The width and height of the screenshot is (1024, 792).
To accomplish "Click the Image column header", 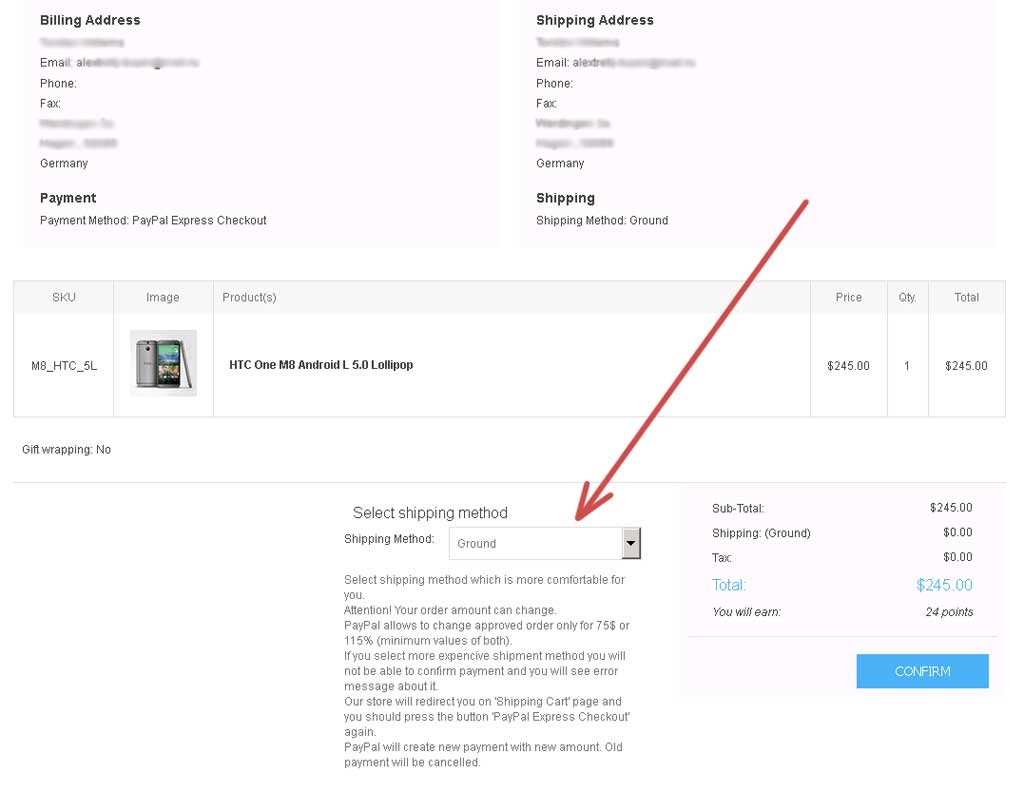I will pos(163,297).
